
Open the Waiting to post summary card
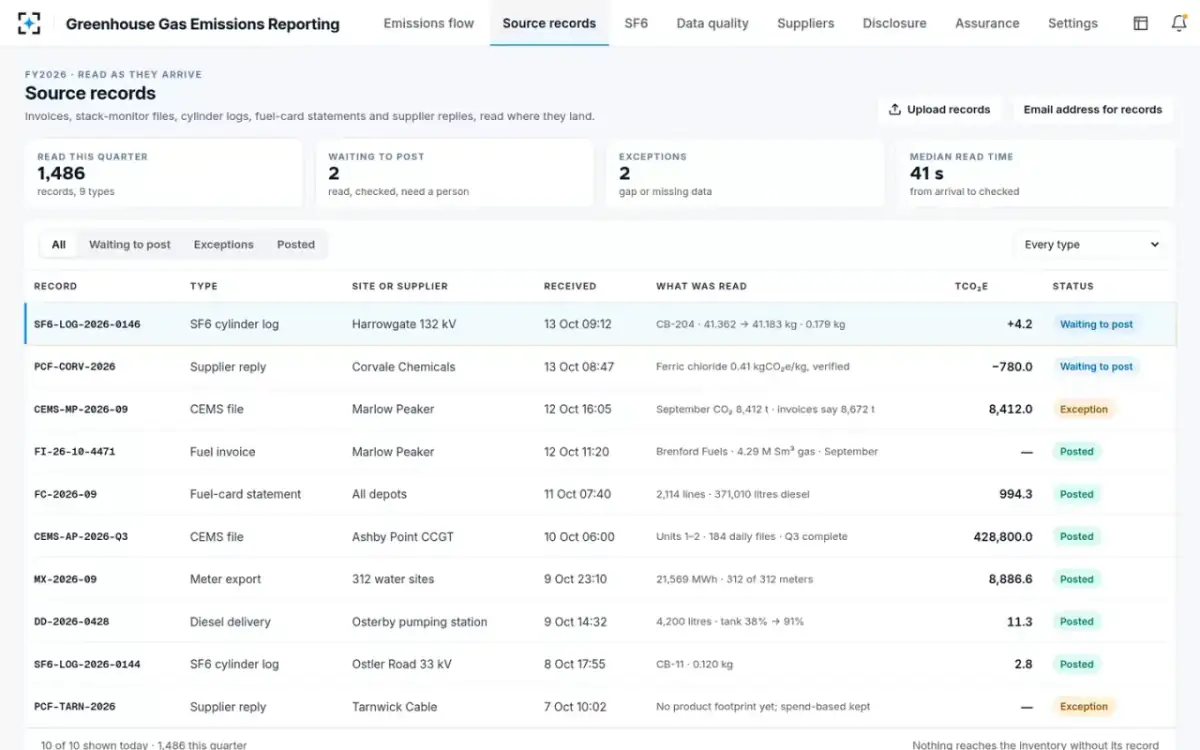pos(455,174)
